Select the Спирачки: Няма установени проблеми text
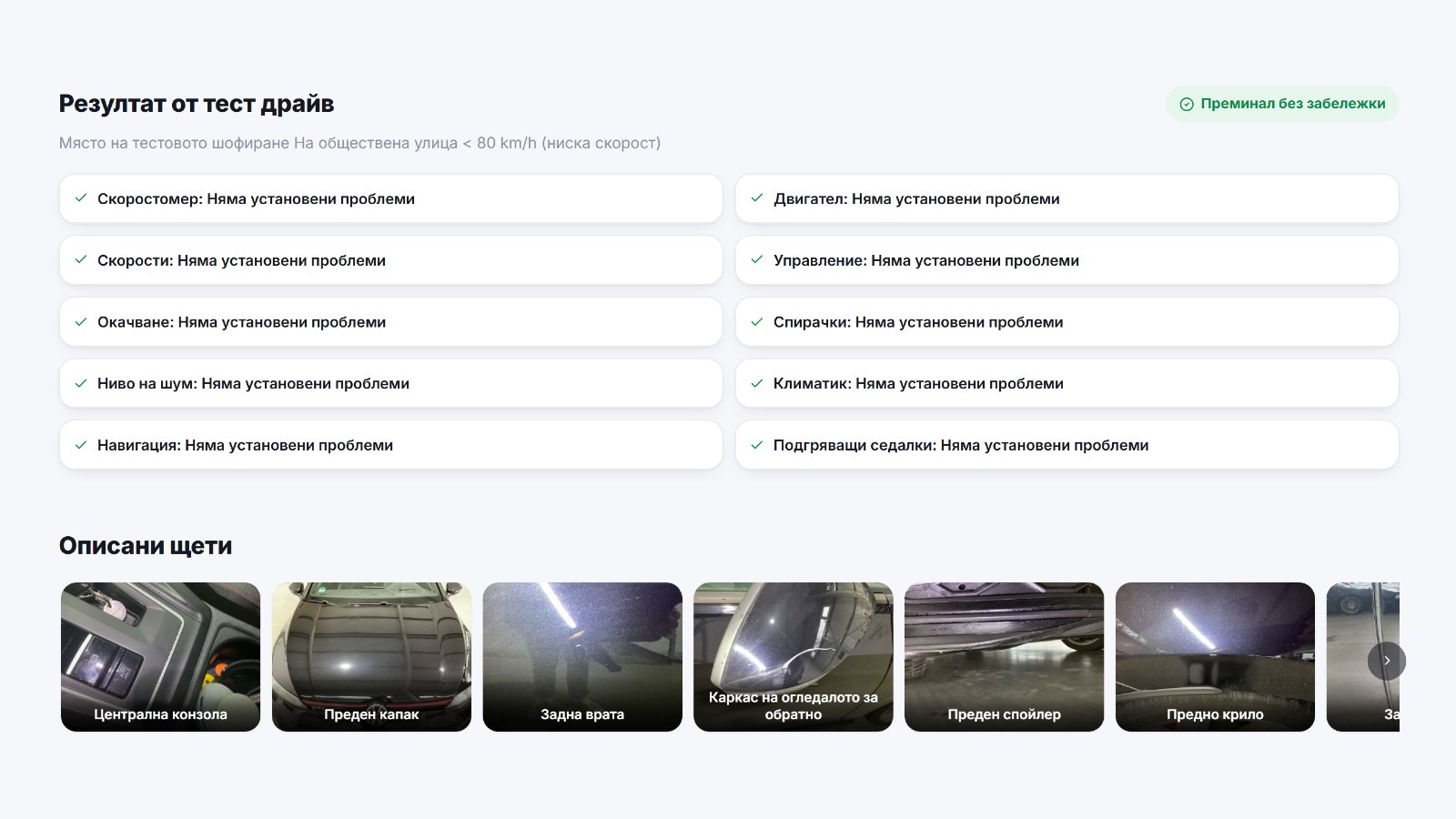 tap(918, 322)
